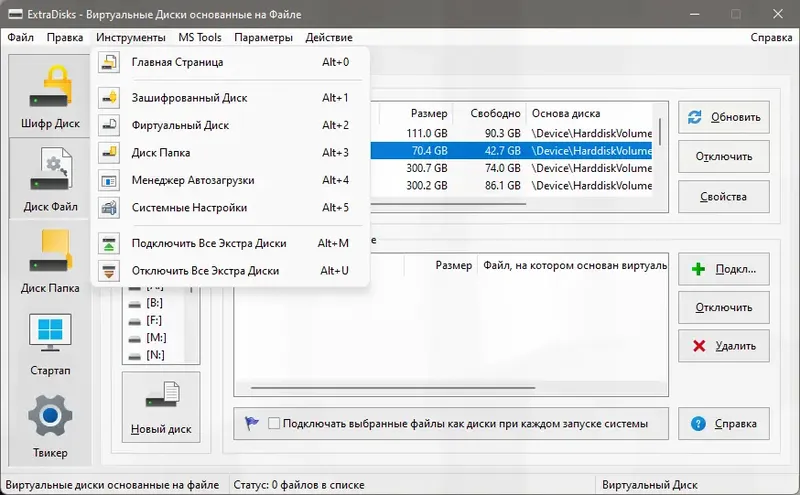800x495 pixels.
Task: Choose Менеджер Автозагрузки menu entry
Action: click(230, 180)
